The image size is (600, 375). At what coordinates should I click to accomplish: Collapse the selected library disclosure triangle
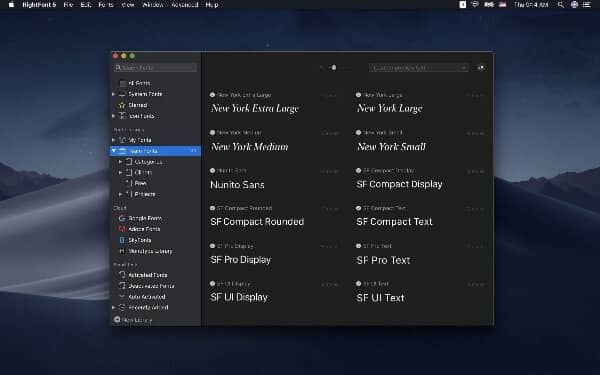114,151
